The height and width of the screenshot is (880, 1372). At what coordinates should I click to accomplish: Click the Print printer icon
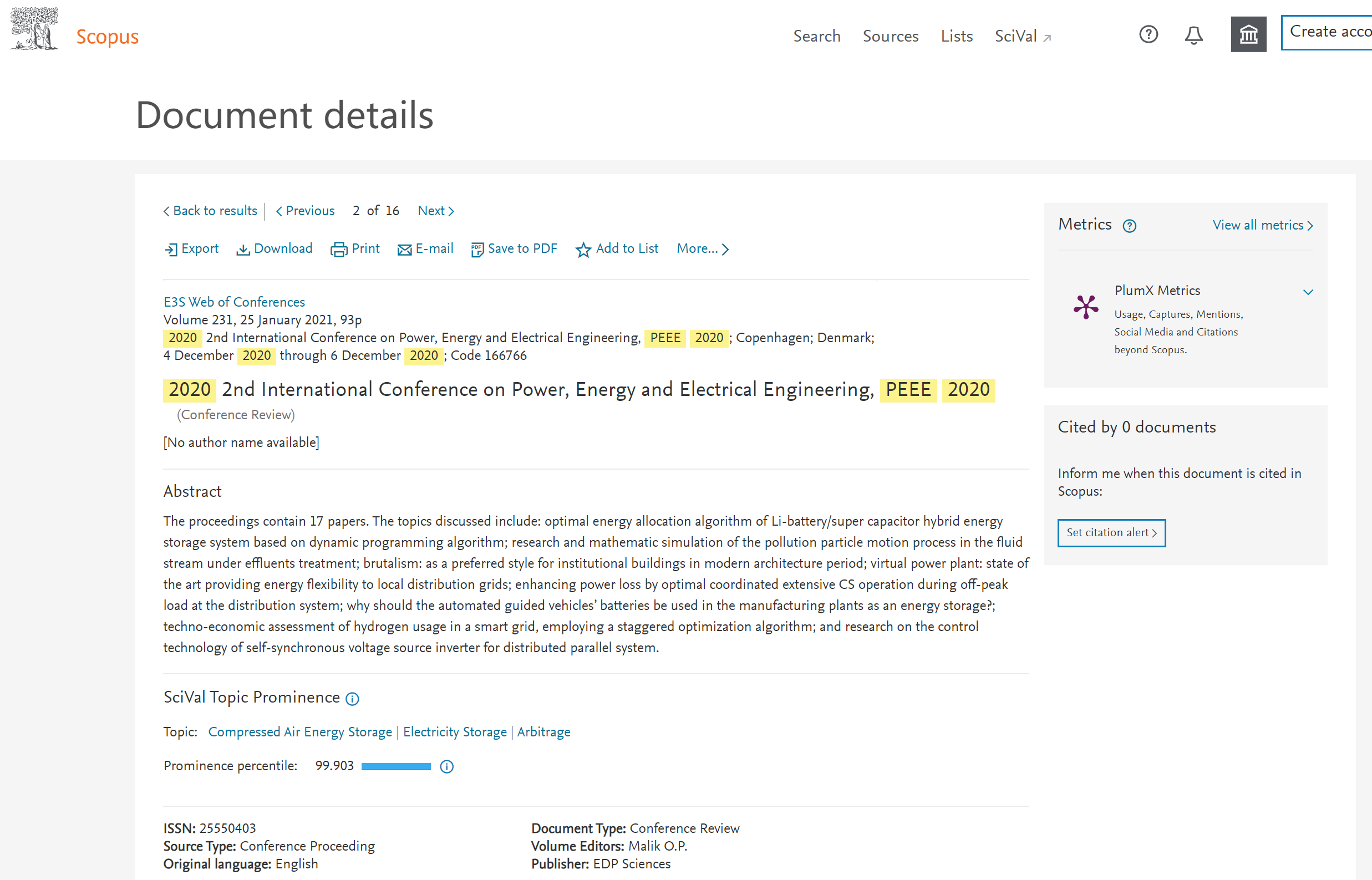click(x=339, y=250)
